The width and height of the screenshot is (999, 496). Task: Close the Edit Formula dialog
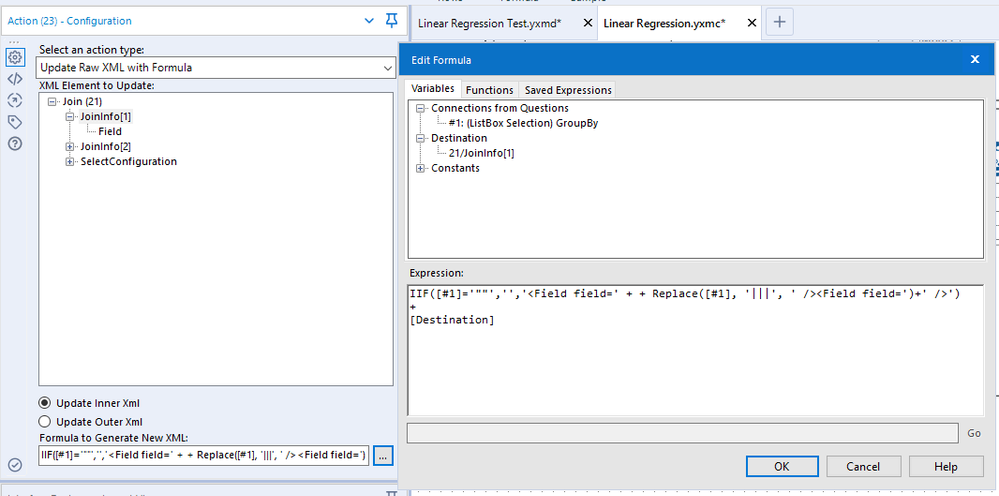coord(974,60)
